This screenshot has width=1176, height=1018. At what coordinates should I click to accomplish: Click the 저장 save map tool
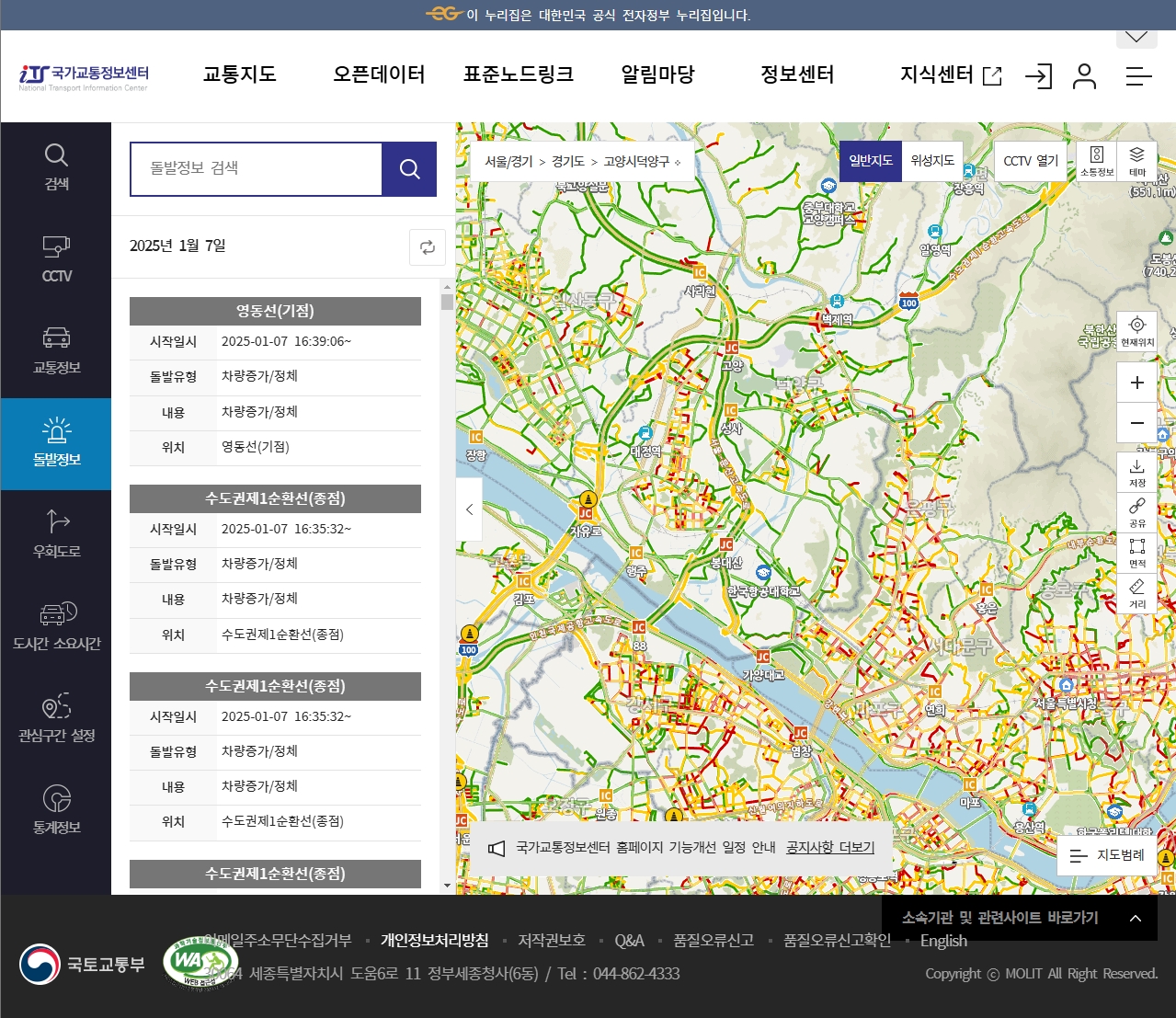click(1137, 473)
